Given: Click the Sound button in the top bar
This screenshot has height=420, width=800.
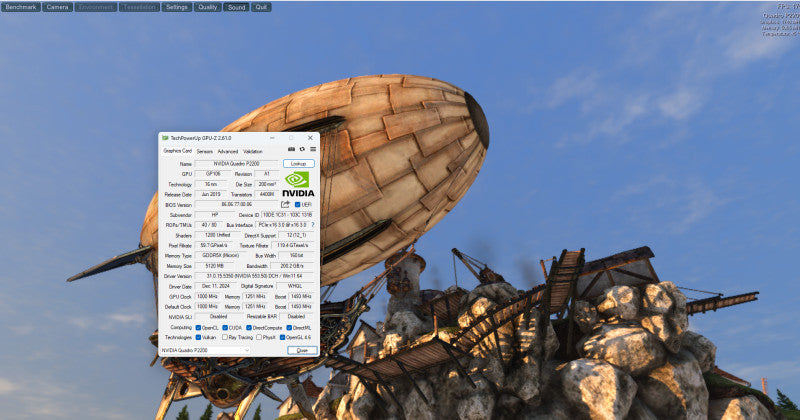Looking at the screenshot, I should (x=236, y=7).
